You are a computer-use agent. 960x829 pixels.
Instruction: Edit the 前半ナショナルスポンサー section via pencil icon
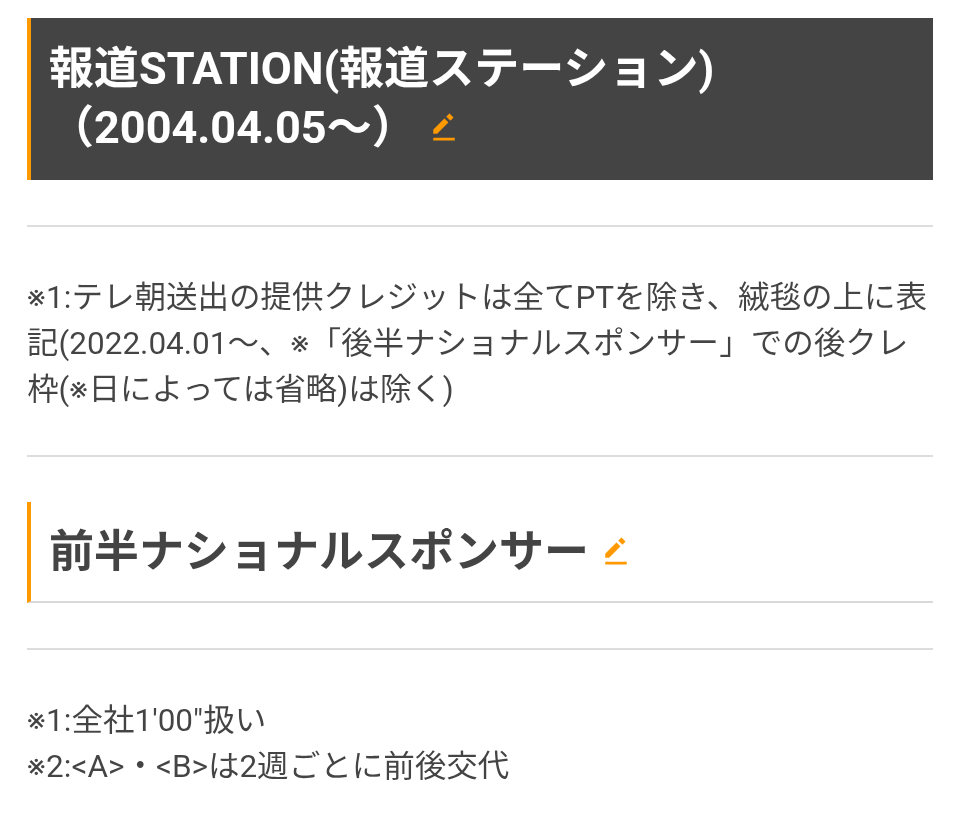615,551
